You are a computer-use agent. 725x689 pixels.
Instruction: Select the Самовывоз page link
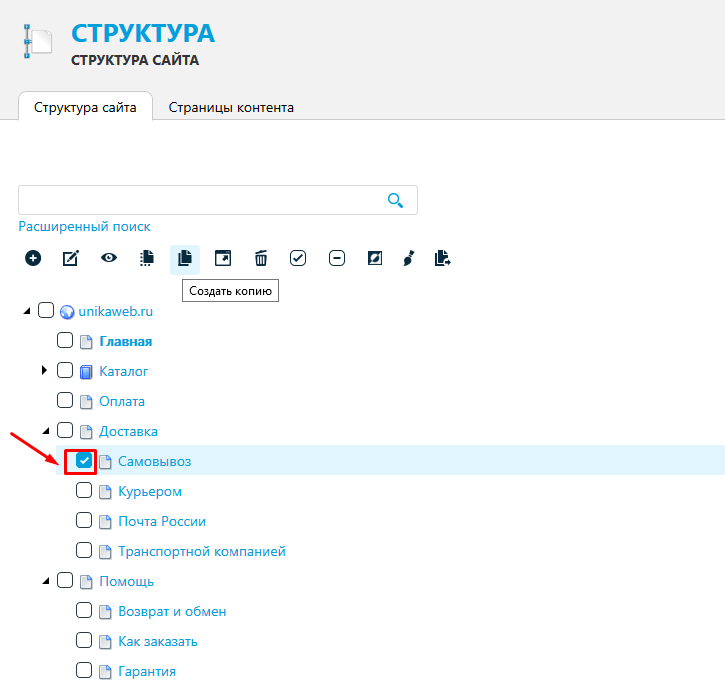(x=154, y=461)
